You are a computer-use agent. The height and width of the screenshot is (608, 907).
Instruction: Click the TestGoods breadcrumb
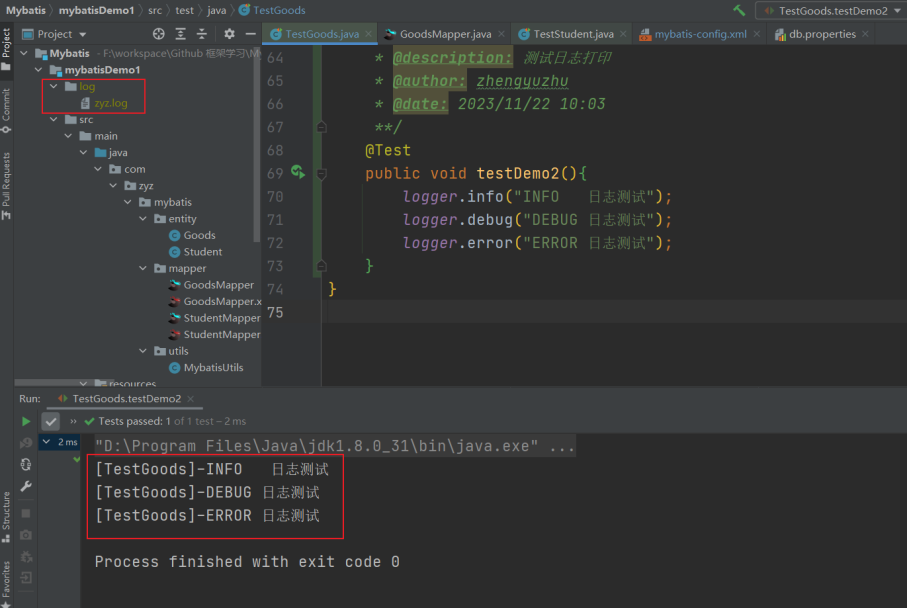[272, 10]
